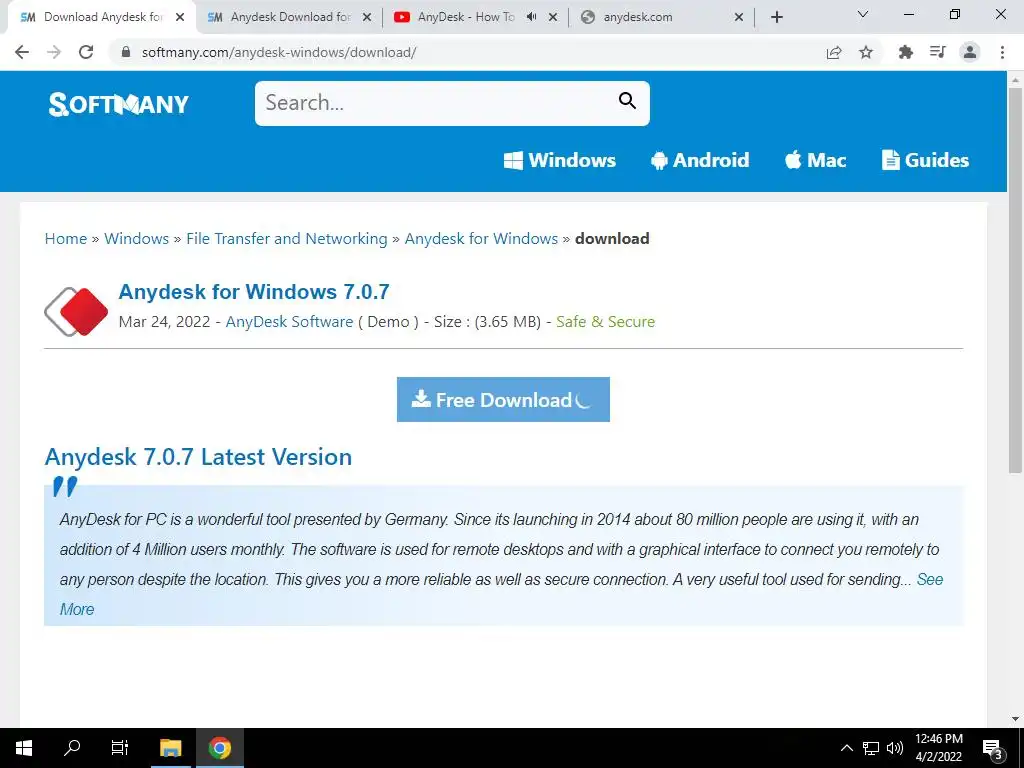Open Chrome three-dot menu

point(1002,52)
